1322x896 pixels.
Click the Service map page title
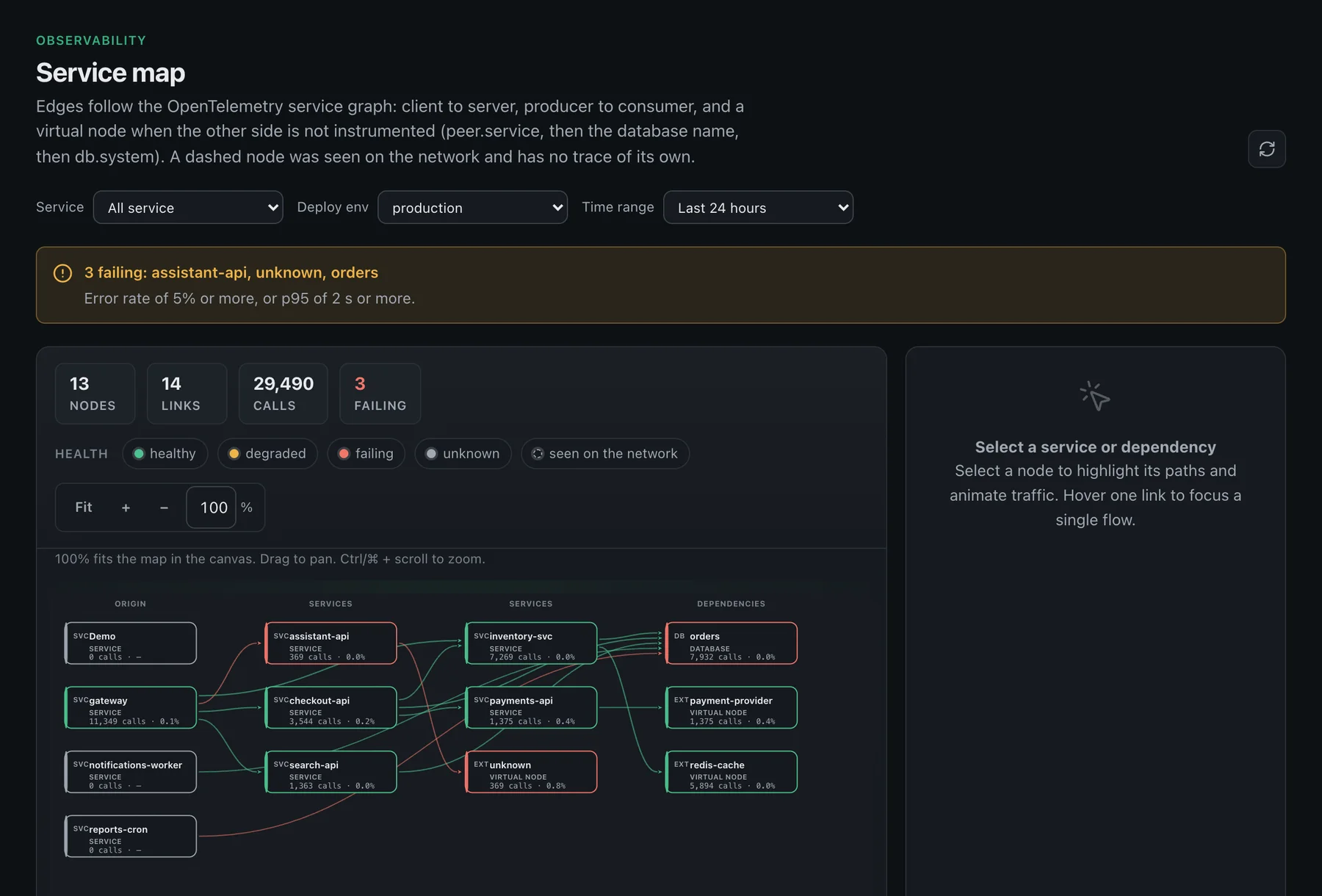pyautogui.click(x=111, y=73)
